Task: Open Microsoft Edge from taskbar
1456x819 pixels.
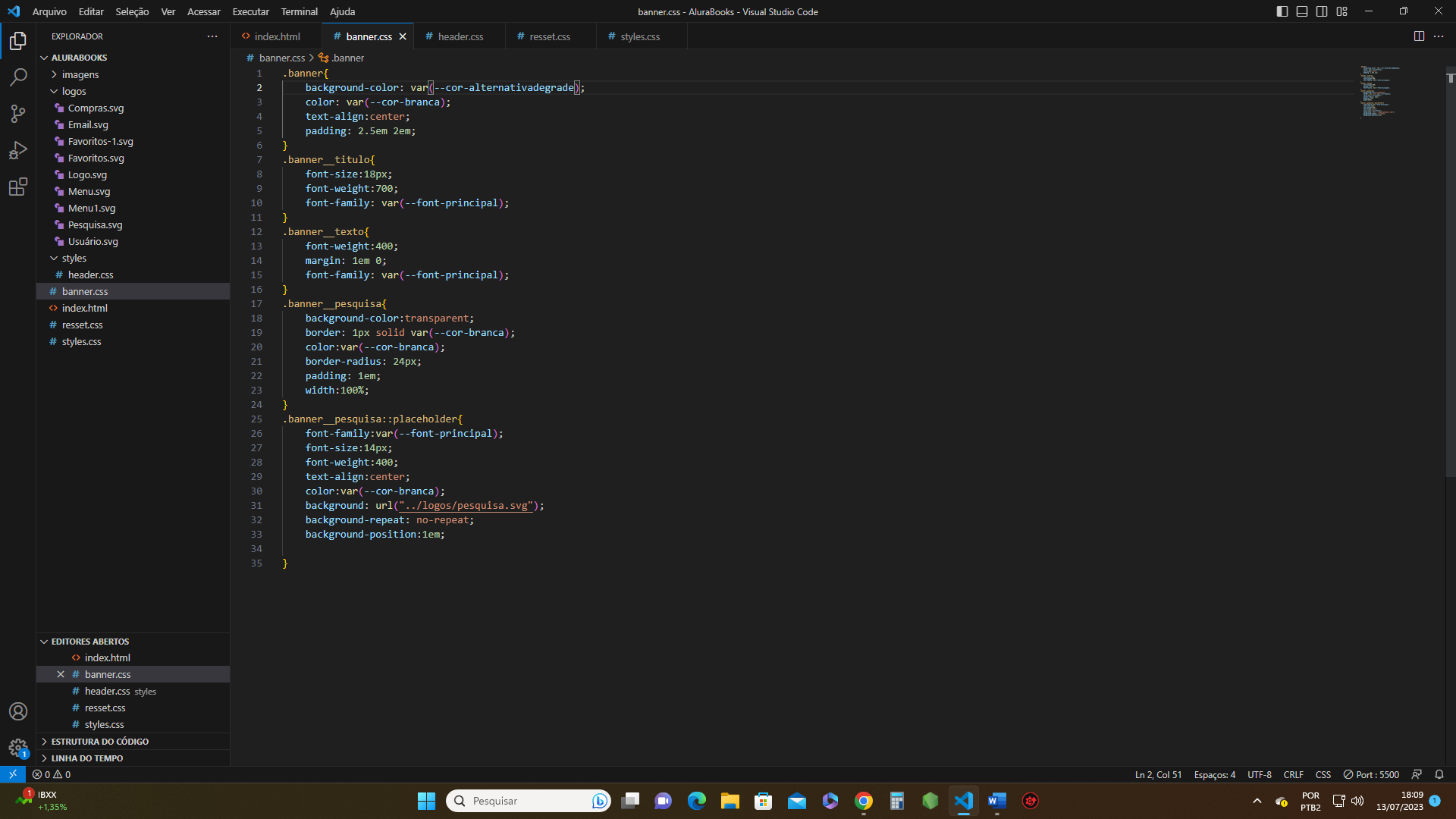Action: pyautogui.click(x=697, y=801)
